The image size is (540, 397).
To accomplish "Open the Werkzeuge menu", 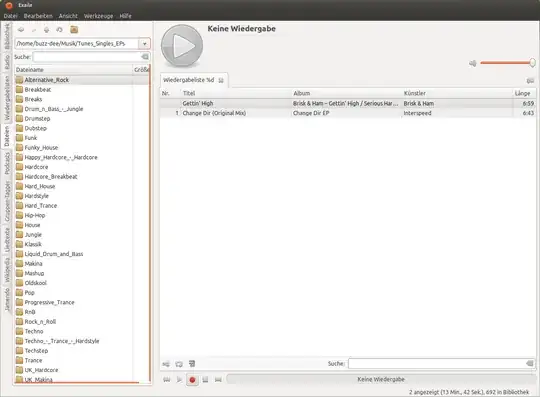I will pyautogui.click(x=98, y=16).
